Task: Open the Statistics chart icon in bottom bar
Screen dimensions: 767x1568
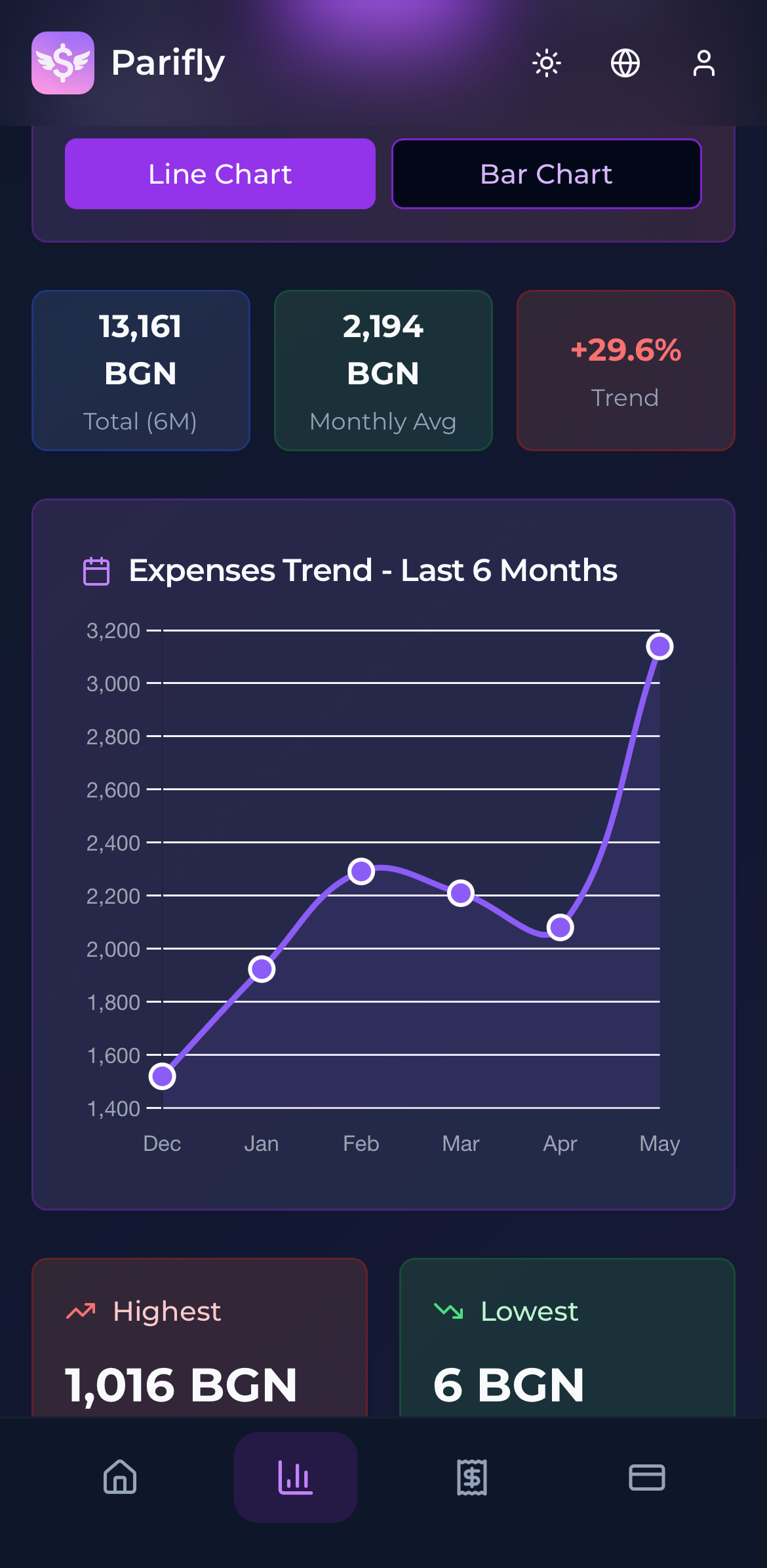Action: pos(296,1478)
